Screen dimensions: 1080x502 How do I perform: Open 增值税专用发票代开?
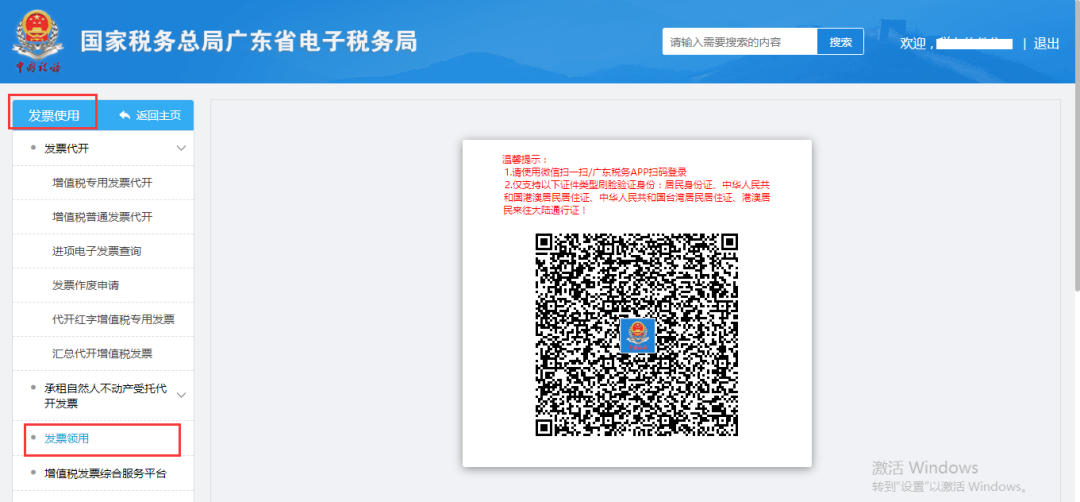click(x=103, y=182)
